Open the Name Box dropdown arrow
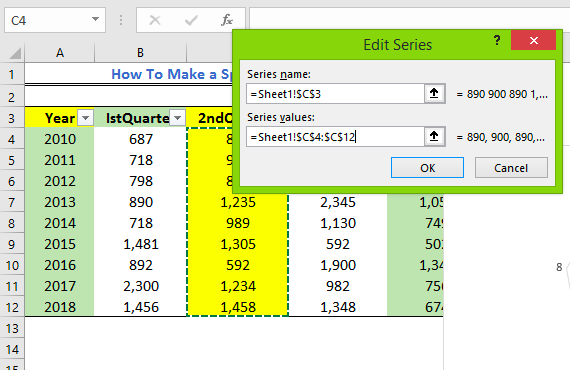 [95, 19]
